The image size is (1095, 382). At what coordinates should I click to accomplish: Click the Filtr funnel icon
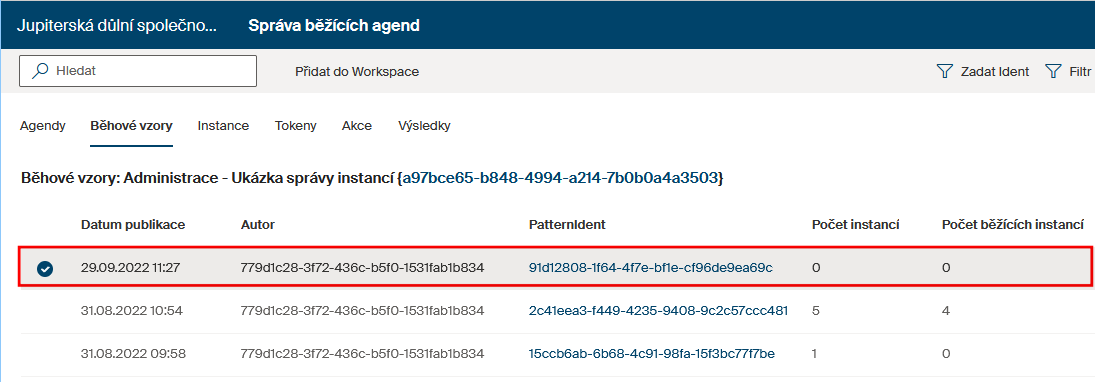click(1053, 71)
